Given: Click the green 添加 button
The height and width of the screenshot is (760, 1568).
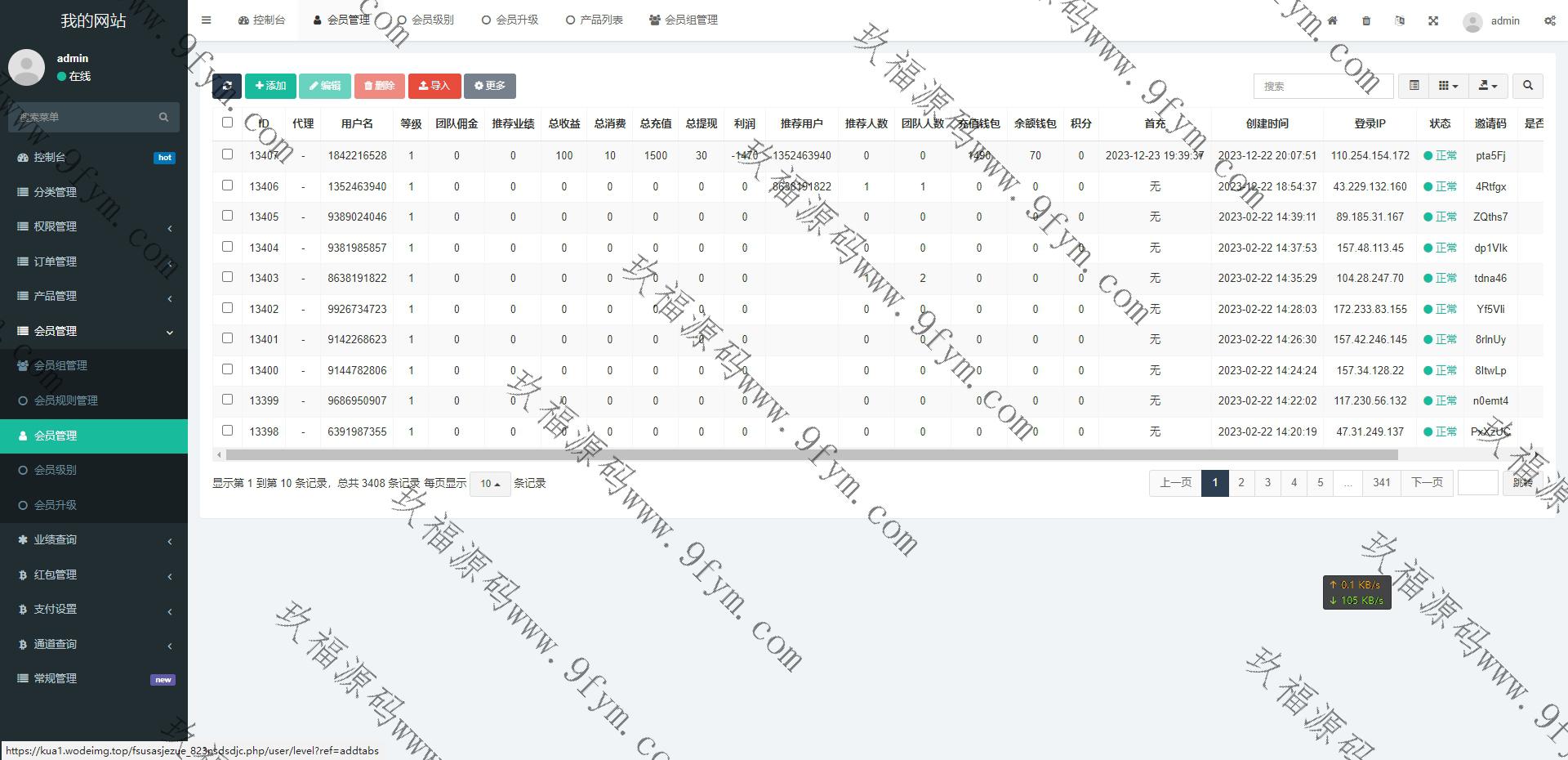Looking at the screenshot, I should pyautogui.click(x=270, y=86).
